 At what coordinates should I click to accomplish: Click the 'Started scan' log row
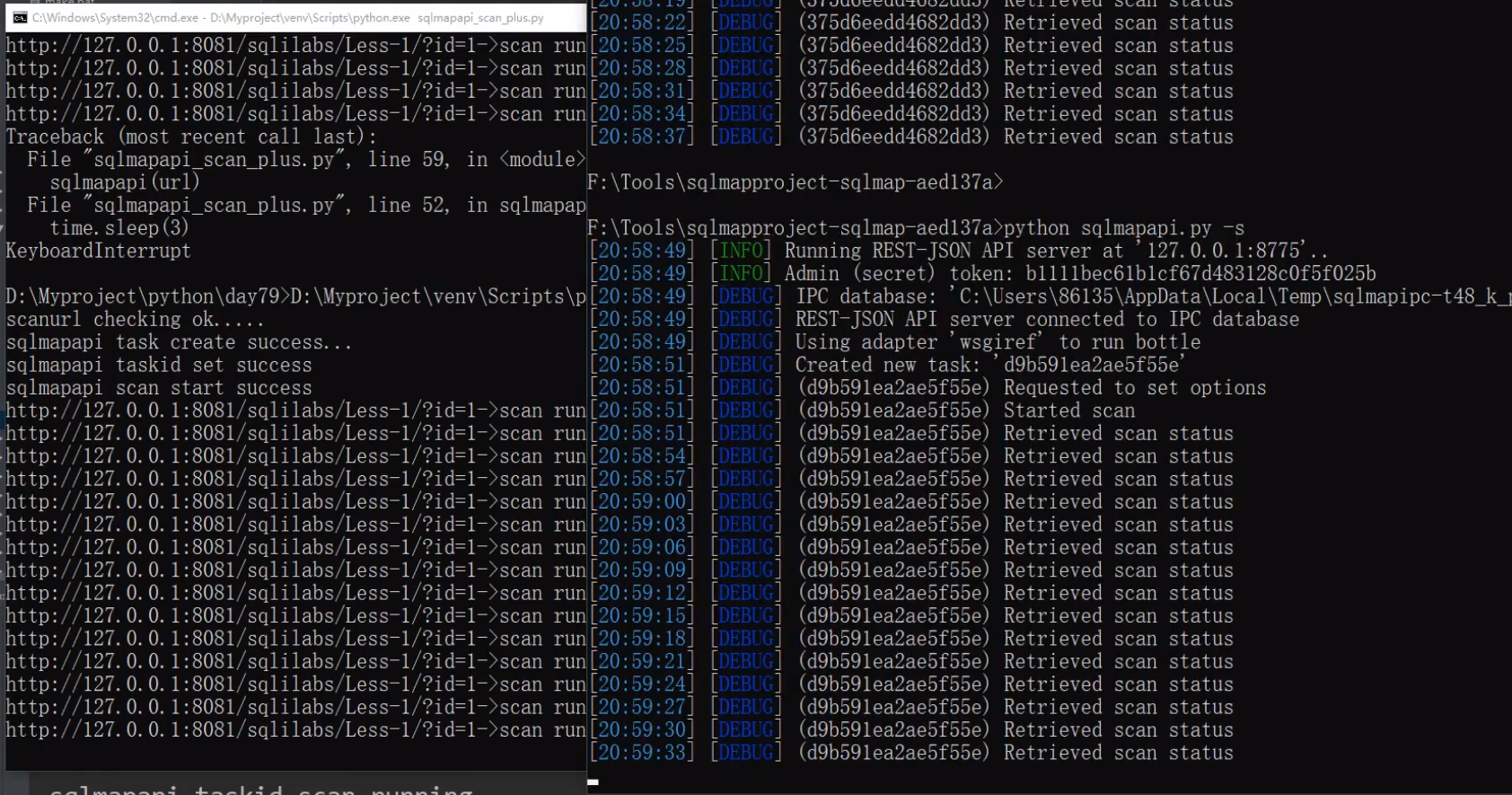pos(862,411)
